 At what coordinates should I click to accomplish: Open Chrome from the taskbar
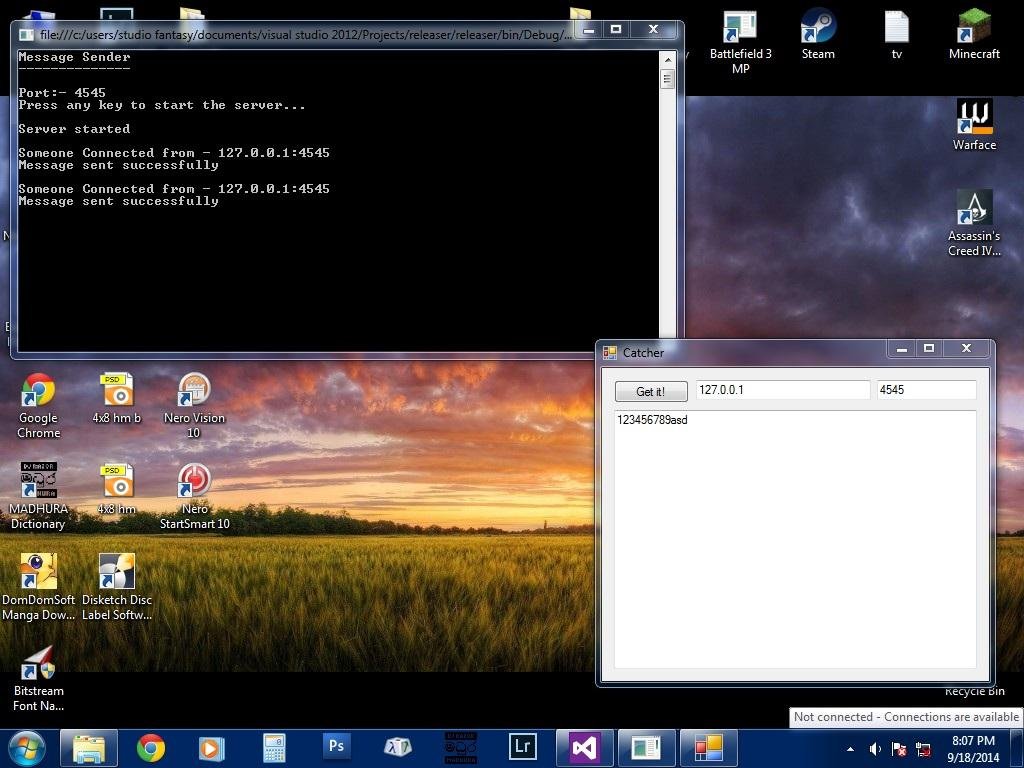tap(150, 748)
